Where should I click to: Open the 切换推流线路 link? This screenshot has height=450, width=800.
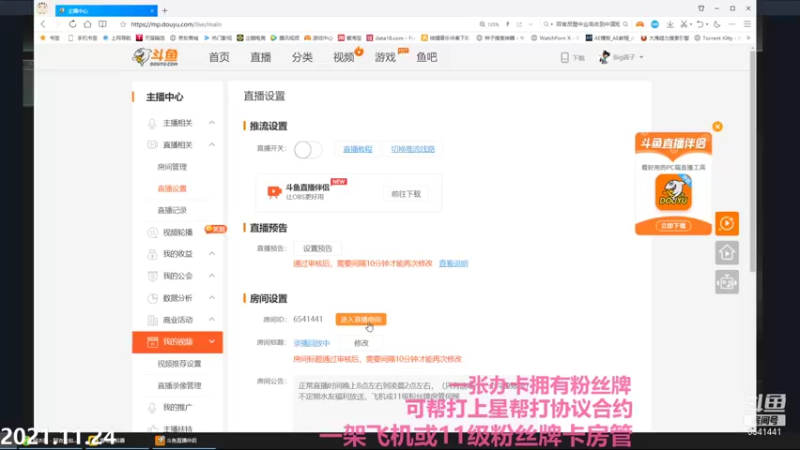point(413,149)
